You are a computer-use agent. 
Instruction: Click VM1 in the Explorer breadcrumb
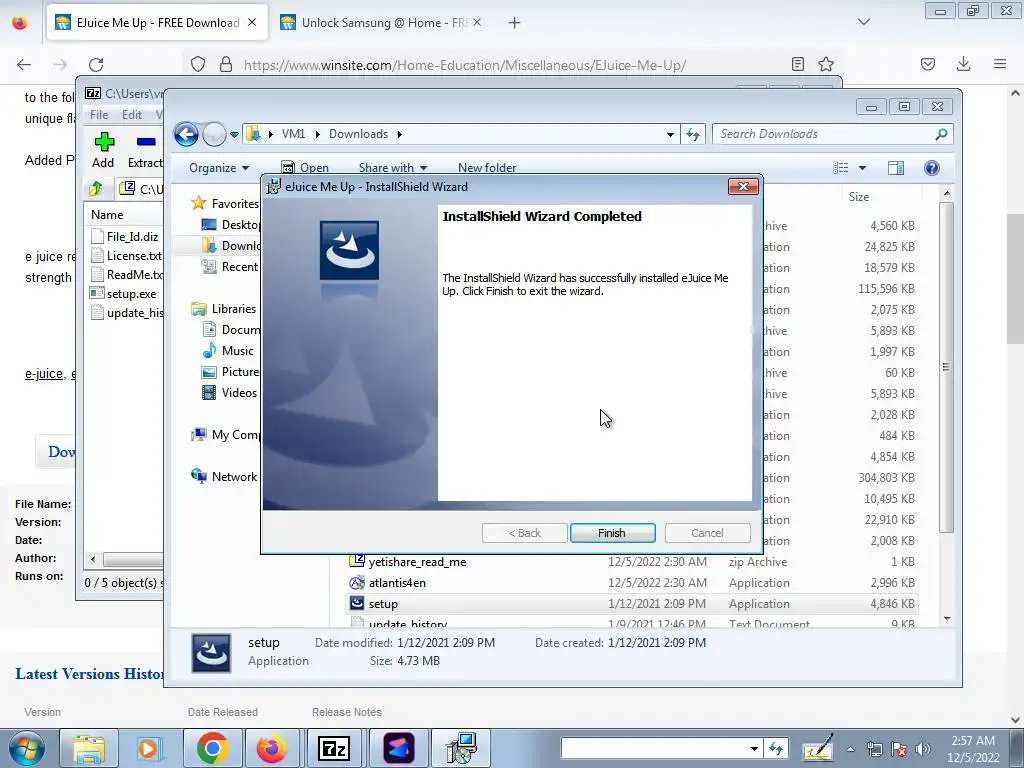293,134
